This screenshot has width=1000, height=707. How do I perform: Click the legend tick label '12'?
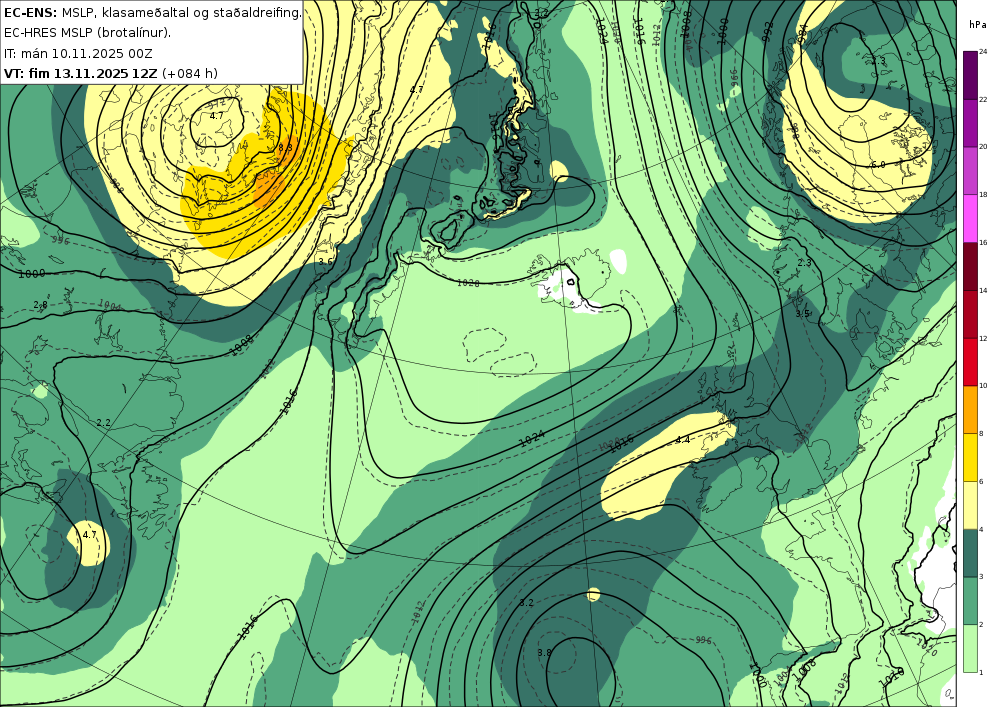tap(983, 338)
